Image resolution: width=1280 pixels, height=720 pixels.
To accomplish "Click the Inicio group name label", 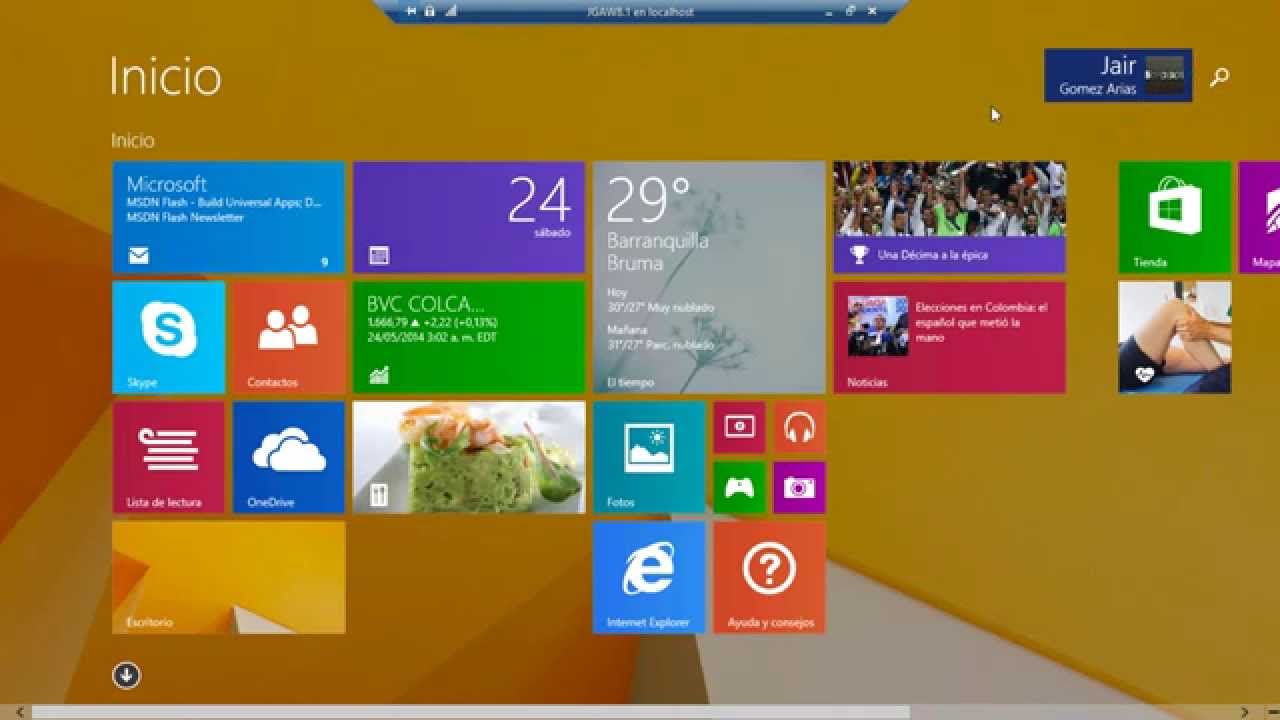I will tap(133, 141).
